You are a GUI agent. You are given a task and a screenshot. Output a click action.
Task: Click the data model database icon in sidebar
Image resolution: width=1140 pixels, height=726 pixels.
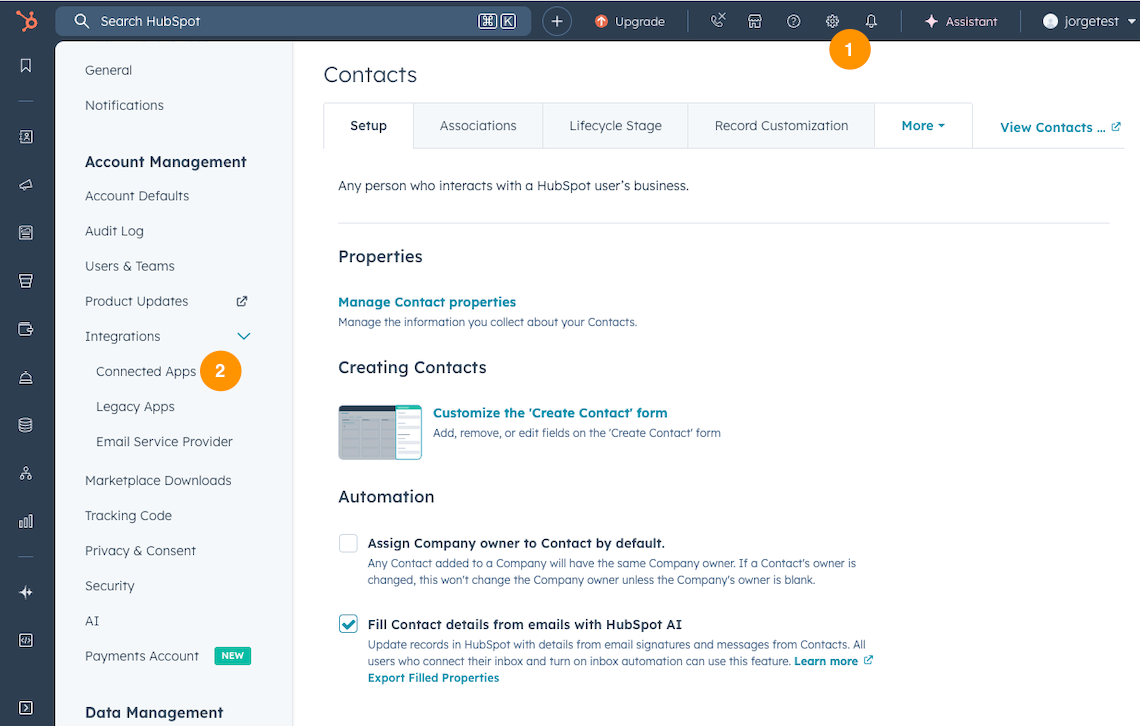tap(26, 424)
